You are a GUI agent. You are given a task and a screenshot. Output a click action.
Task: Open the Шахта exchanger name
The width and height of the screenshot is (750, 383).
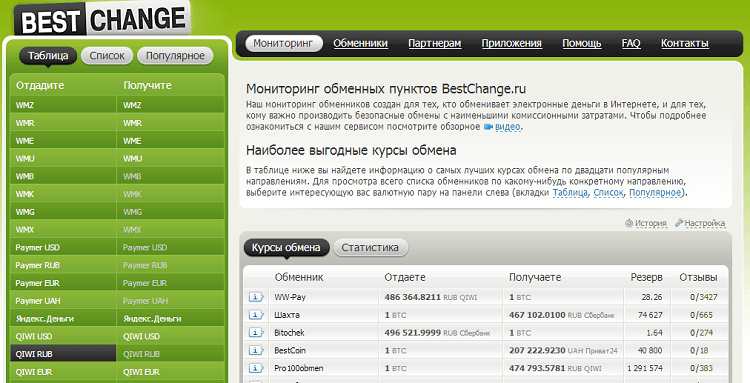coord(287,315)
